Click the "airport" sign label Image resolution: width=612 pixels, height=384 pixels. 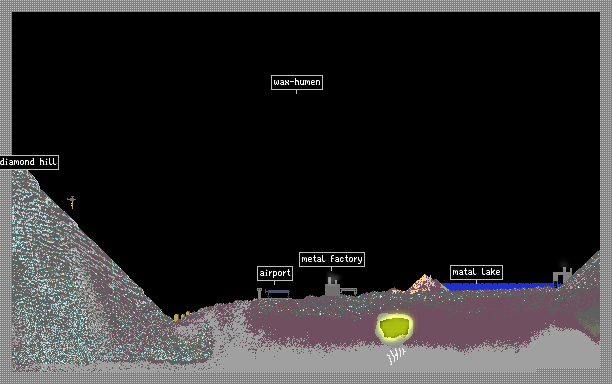[275, 273]
